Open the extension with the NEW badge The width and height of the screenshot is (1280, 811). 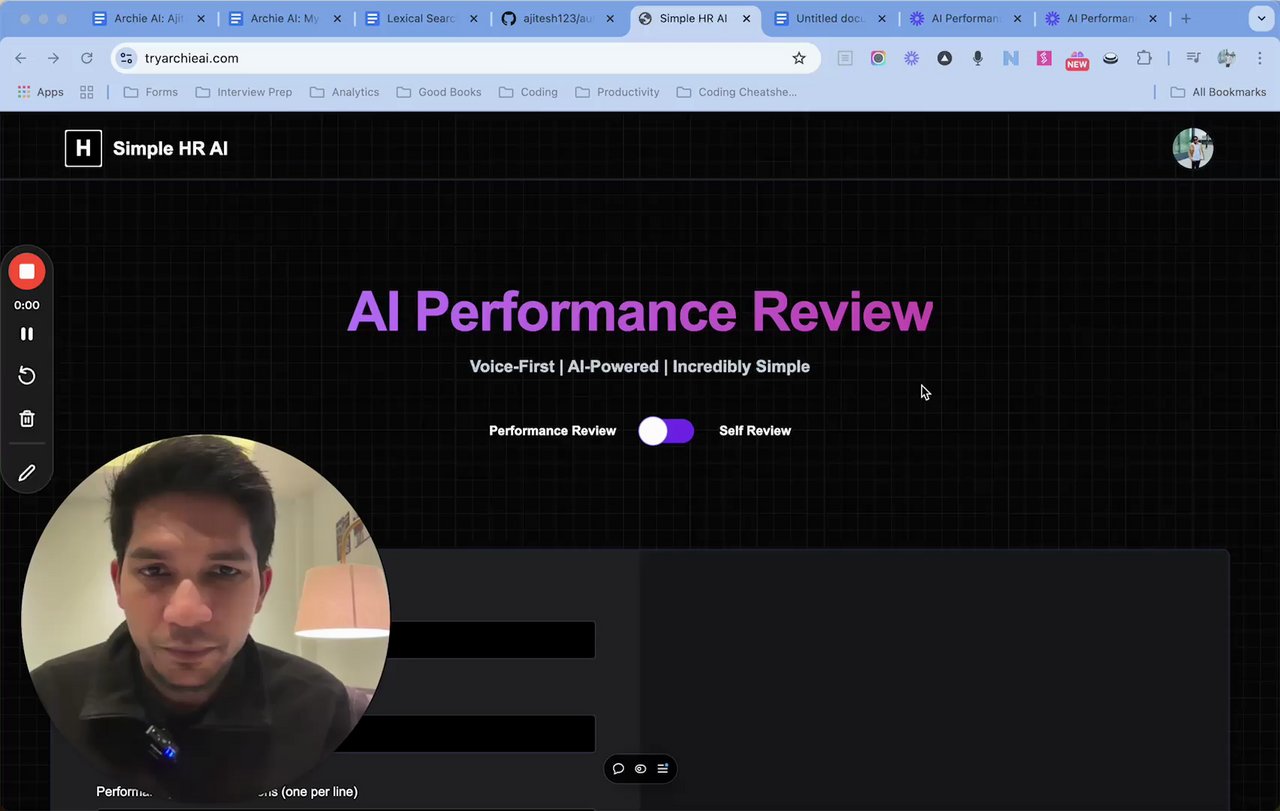tap(1077, 60)
